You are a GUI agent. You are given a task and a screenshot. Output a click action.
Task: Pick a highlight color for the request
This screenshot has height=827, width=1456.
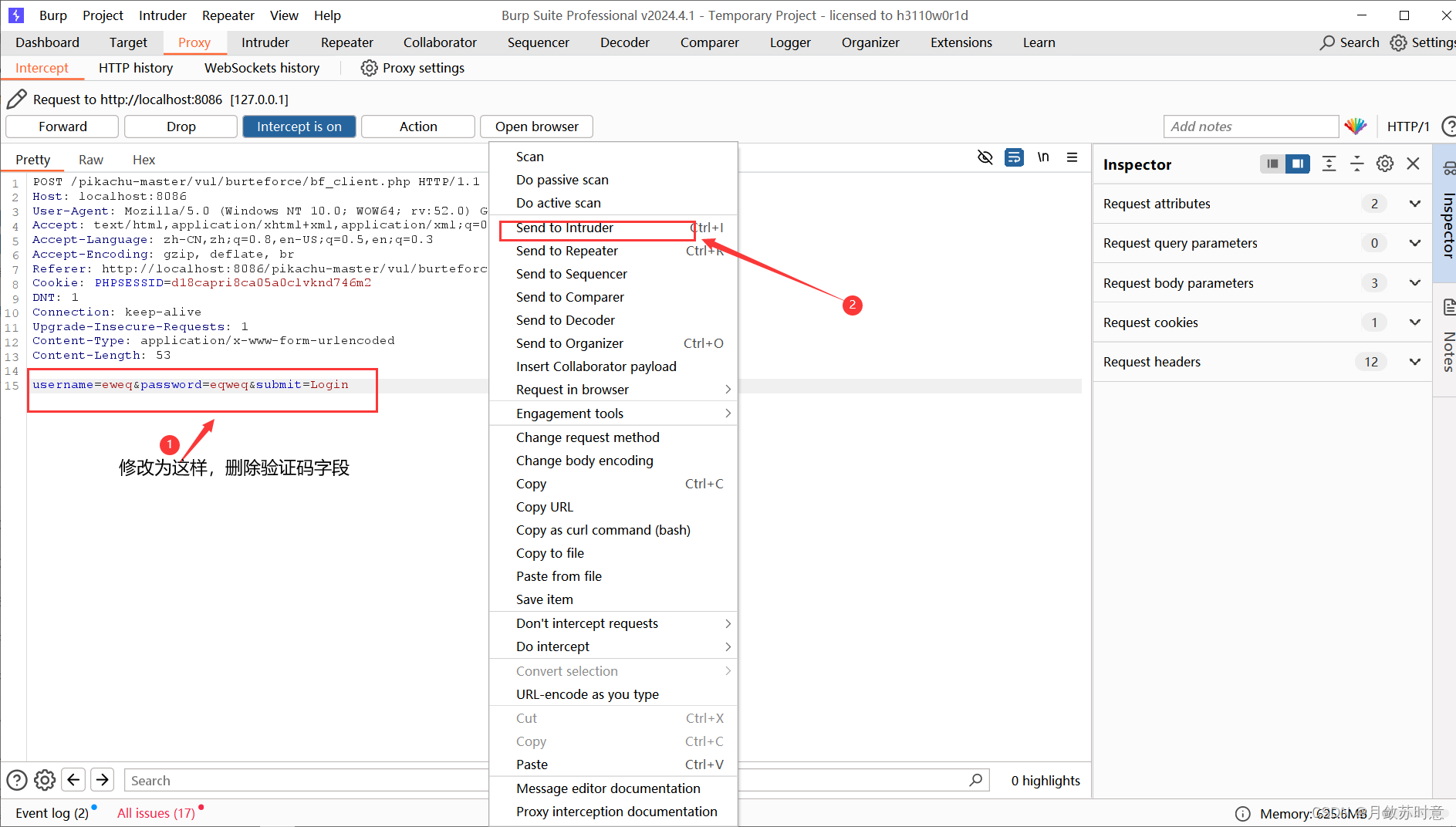pyautogui.click(x=1356, y=126)
